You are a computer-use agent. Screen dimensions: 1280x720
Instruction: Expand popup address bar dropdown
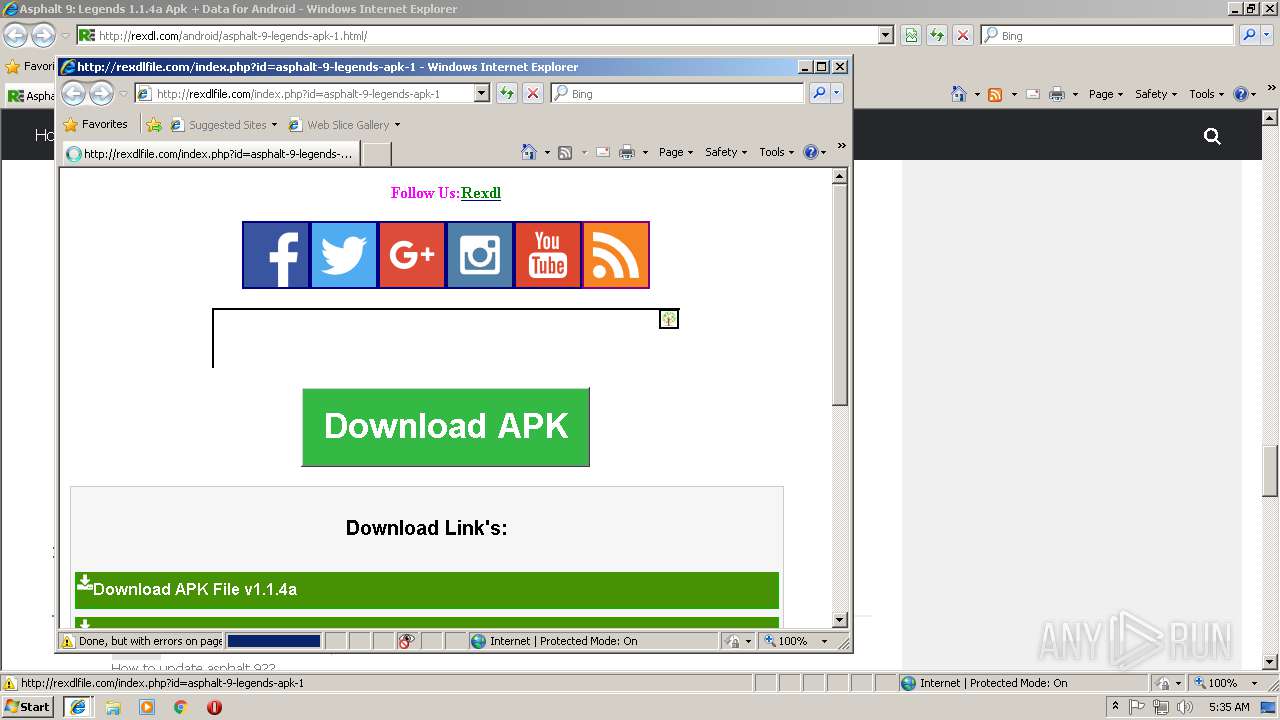(x=481, y=93)
